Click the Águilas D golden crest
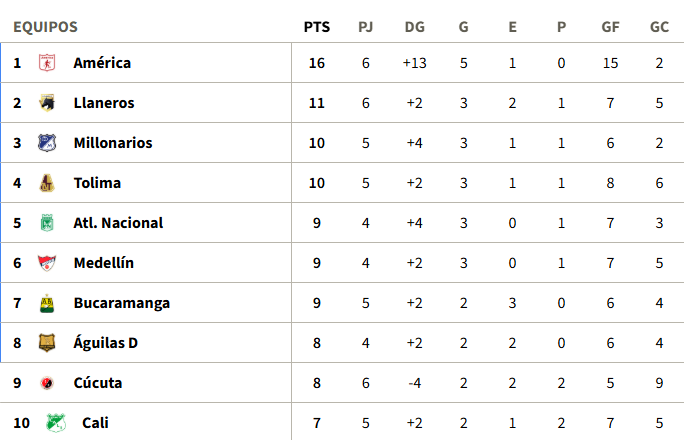687x440 pixels. [x=47, y=343]
